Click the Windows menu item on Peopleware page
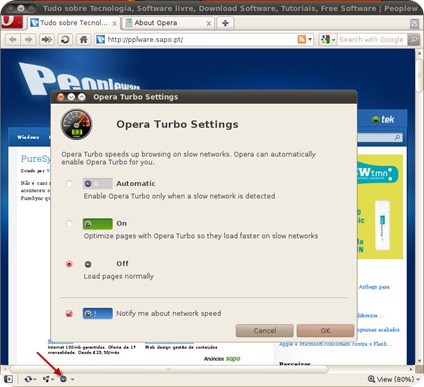The width and height of the screenshot is (424, 387). (28, 137)
